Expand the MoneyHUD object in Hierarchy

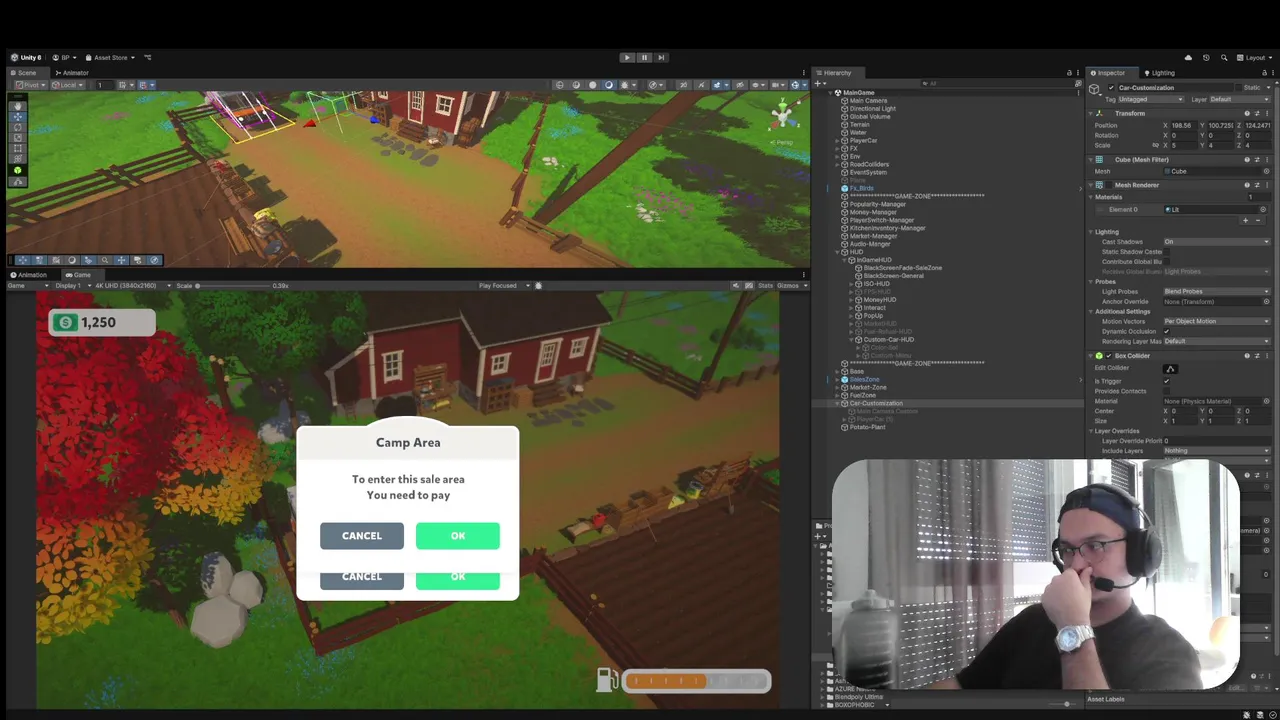click(851, 300)
